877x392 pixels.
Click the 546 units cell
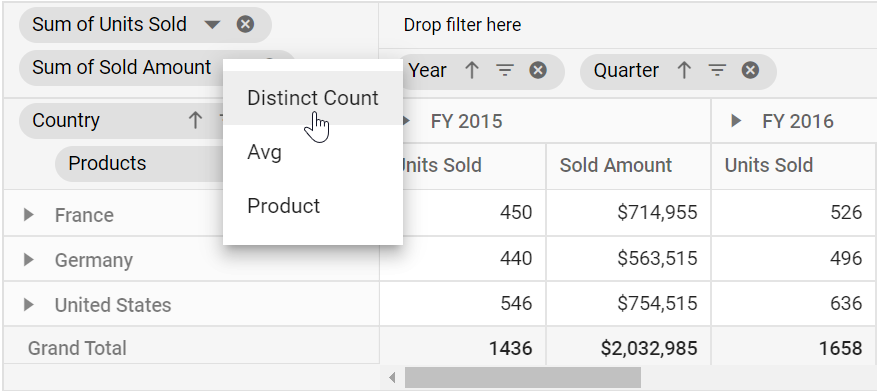click(463, 304)
